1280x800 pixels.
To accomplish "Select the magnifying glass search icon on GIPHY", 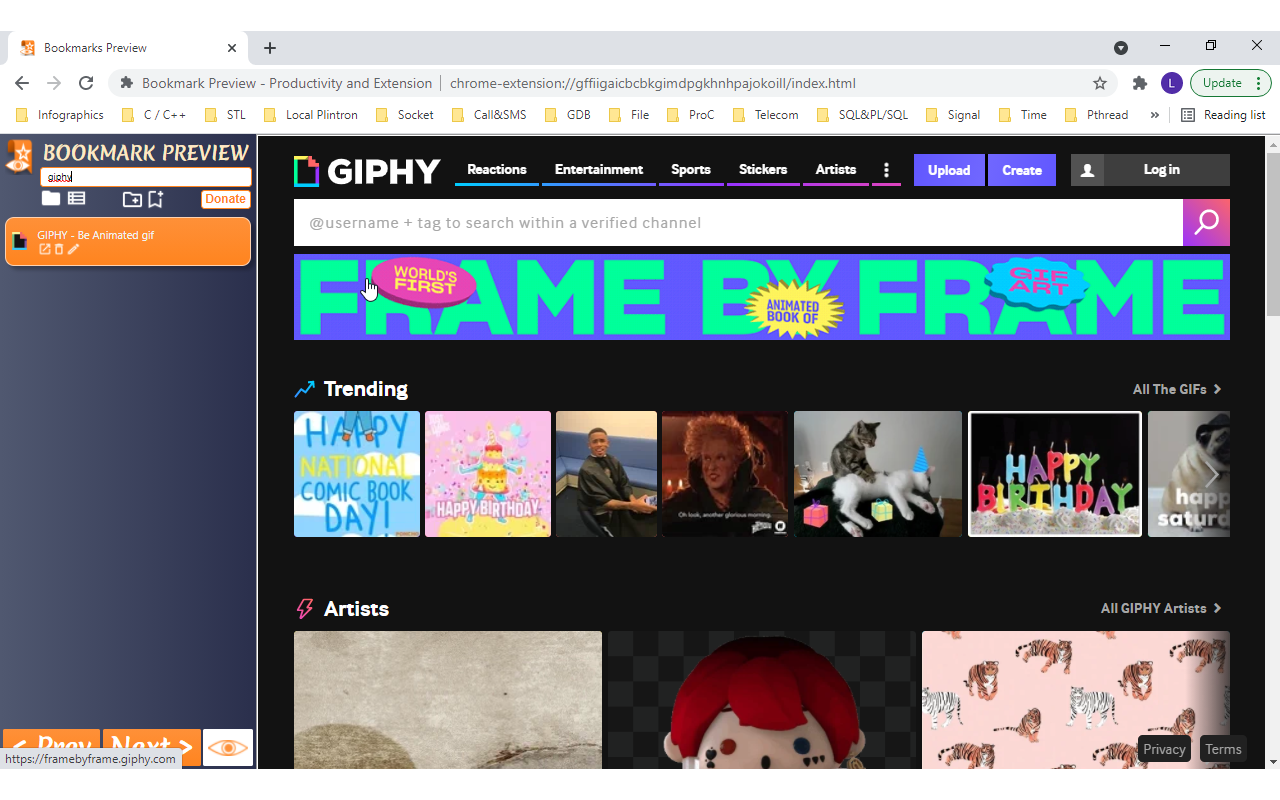I will point(1206,222).
